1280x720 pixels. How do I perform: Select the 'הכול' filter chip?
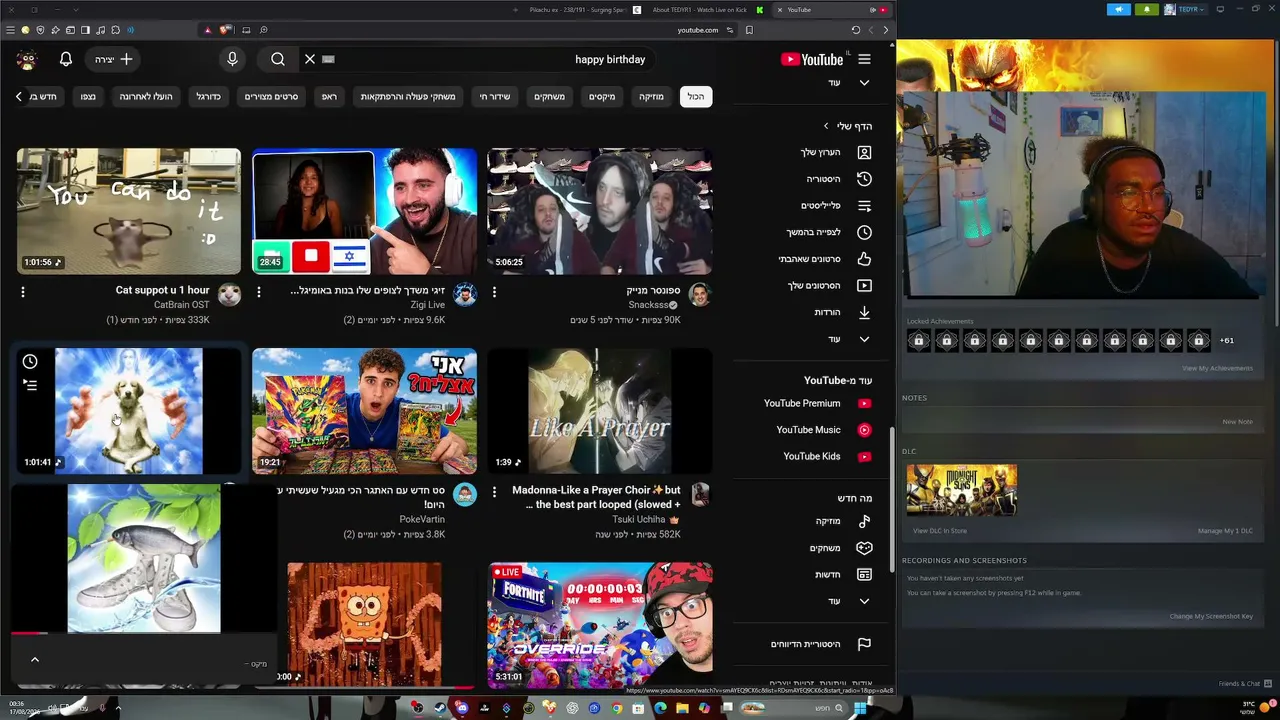696,97
